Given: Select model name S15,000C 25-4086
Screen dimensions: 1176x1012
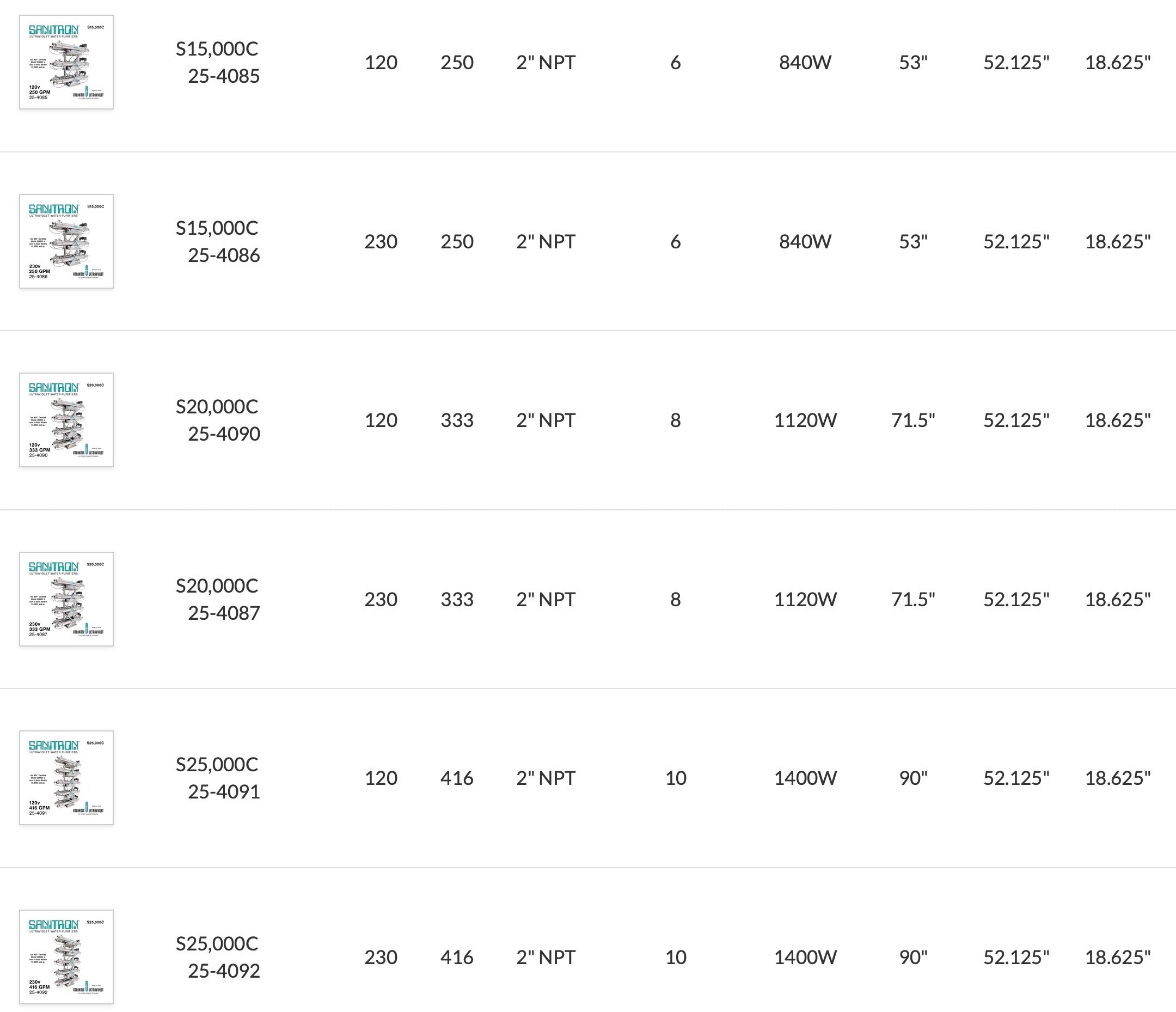Looking at the screenshot, I should (217, 241).
